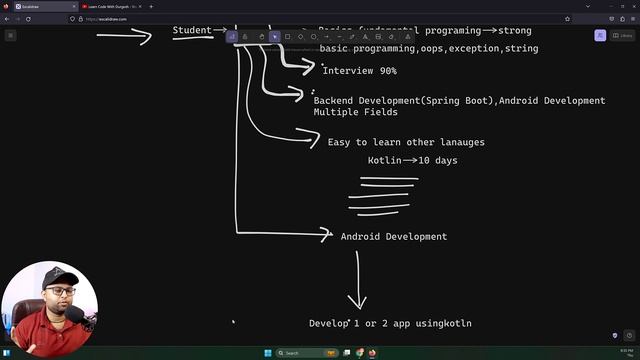Close the Learn Code With Durgesh tab
The height and width of the screenshot is (360, 640).
coord(140,7)
